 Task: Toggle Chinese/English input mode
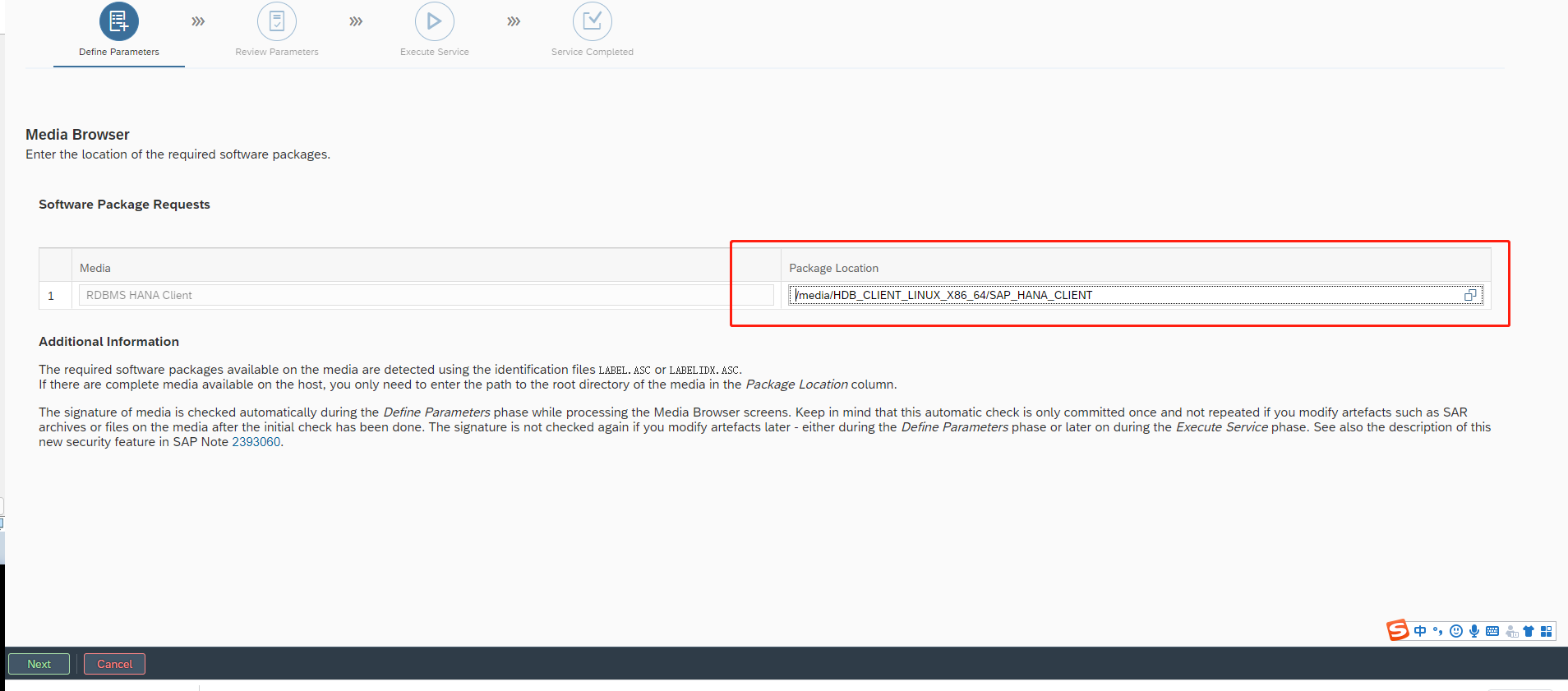pos(1420,631)
